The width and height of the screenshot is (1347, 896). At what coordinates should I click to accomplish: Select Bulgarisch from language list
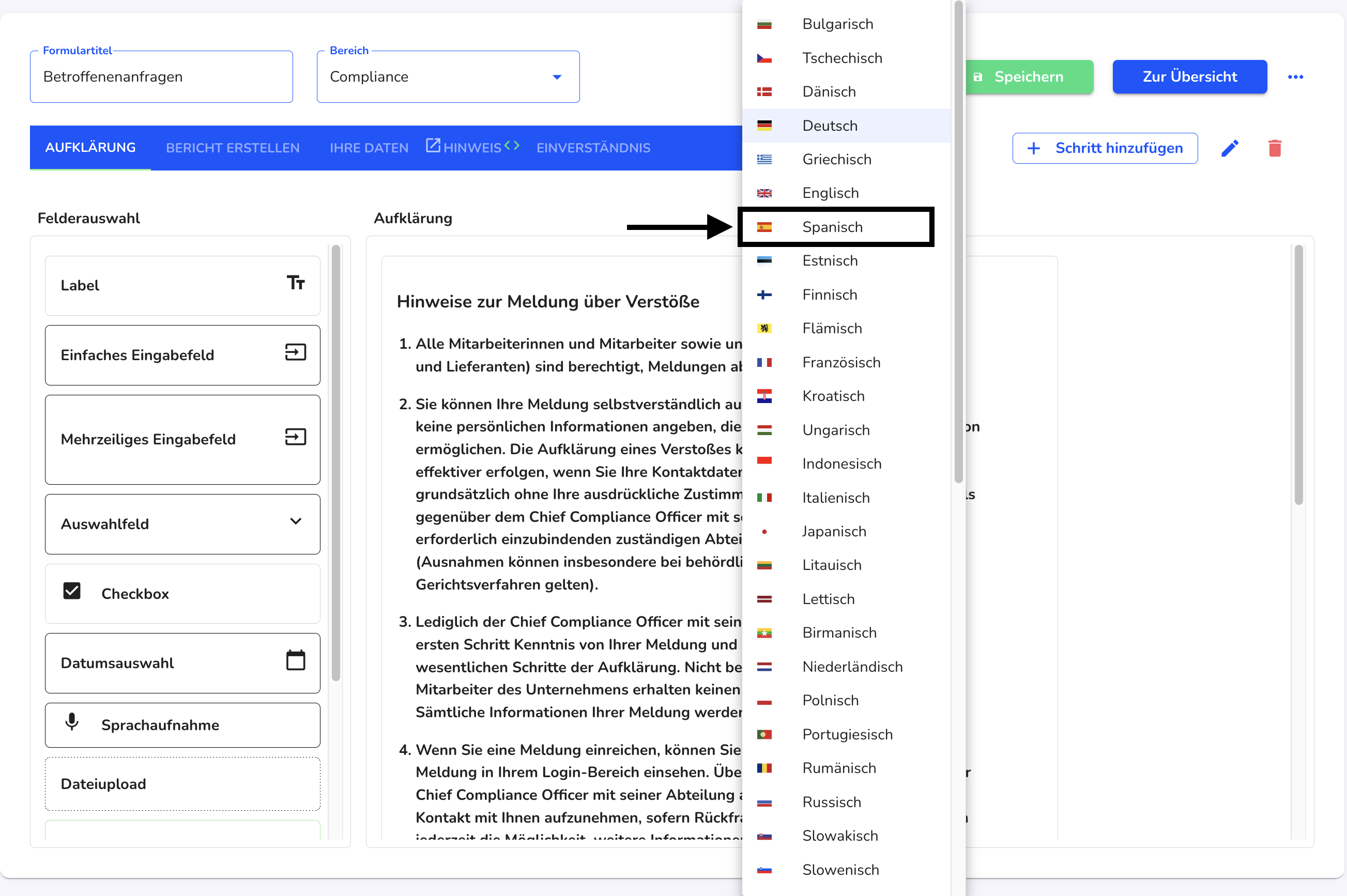click(846, 24)
